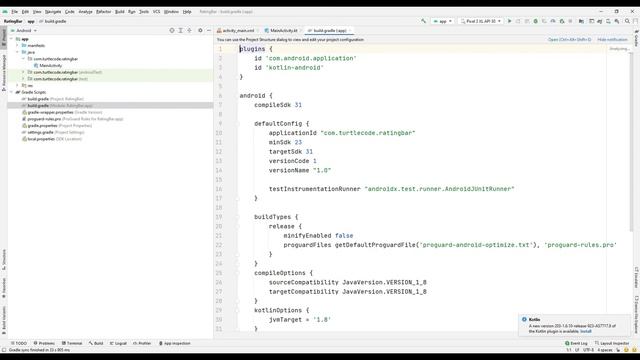Run the app with the green play icon
Image resolution: width=640 pixels, height=360 pixels.
[509, 21]
